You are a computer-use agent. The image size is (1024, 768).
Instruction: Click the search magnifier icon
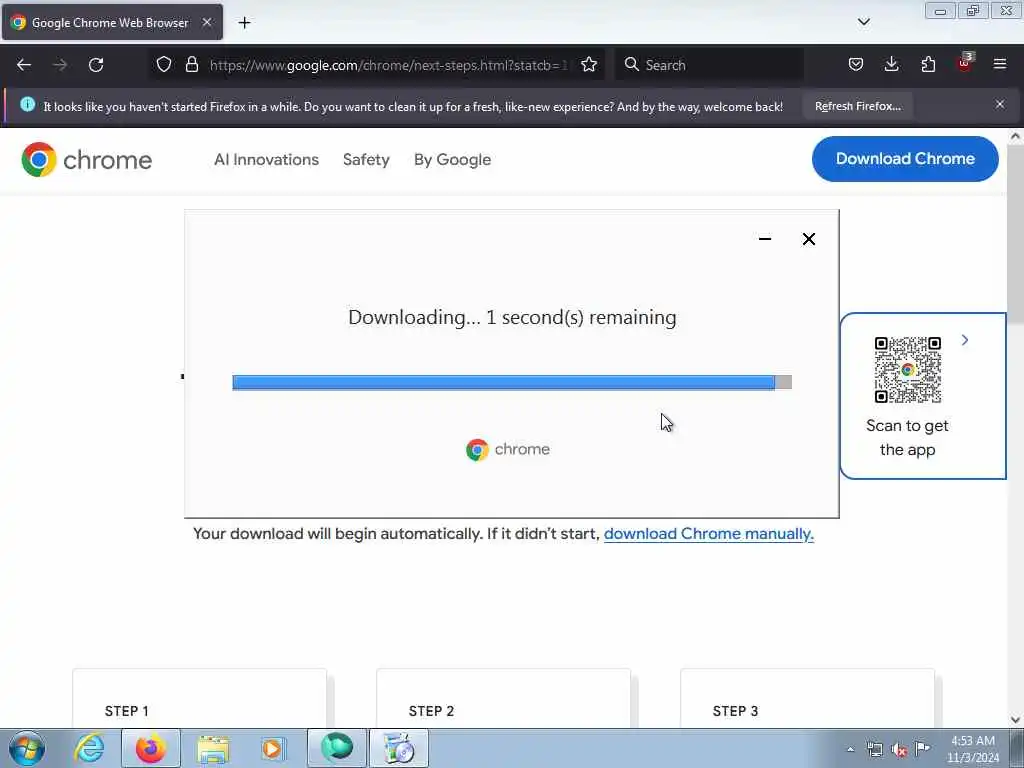point(632,65)
